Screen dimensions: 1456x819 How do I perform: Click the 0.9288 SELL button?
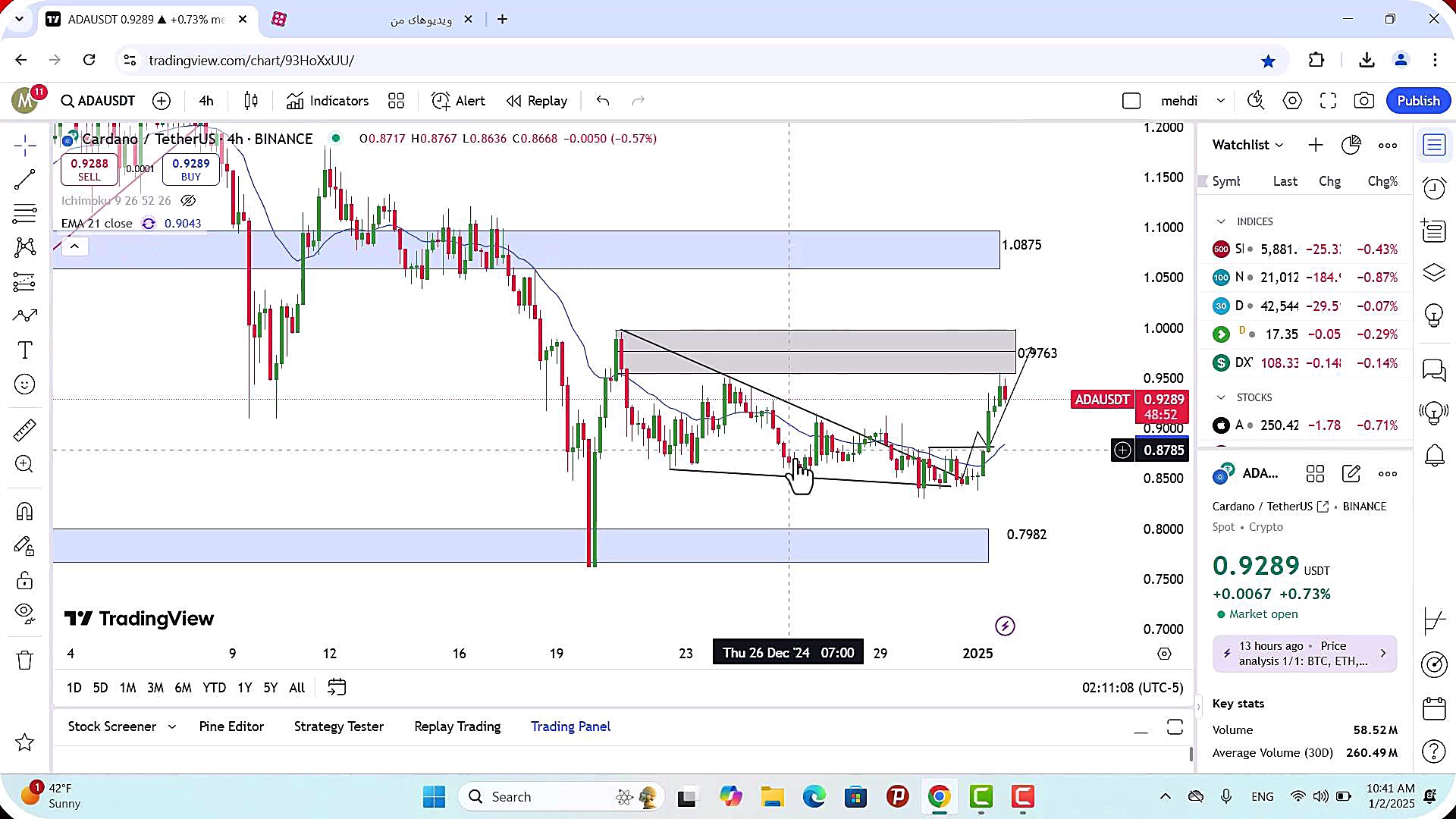click(89, 169)
